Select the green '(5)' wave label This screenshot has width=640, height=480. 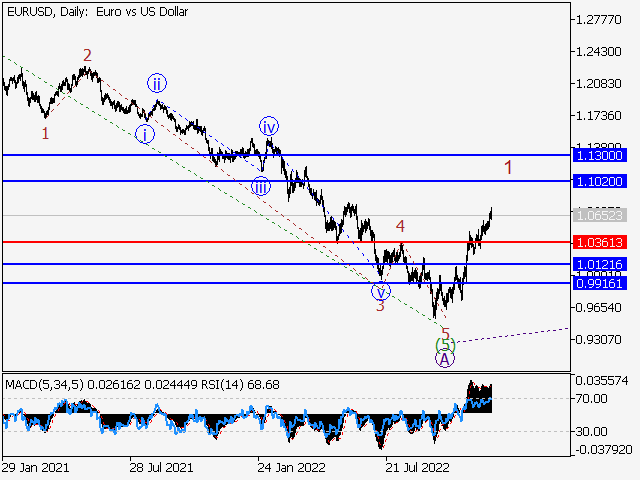(445, 345)
